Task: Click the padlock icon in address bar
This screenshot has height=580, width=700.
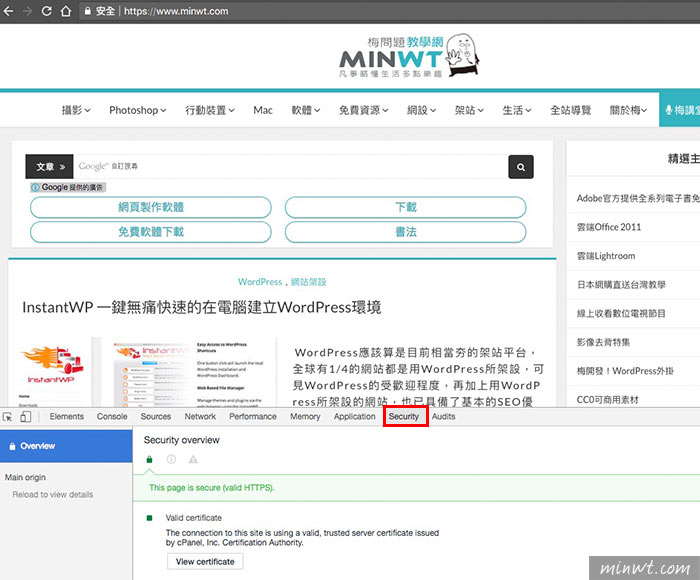Action: [88, 11]
